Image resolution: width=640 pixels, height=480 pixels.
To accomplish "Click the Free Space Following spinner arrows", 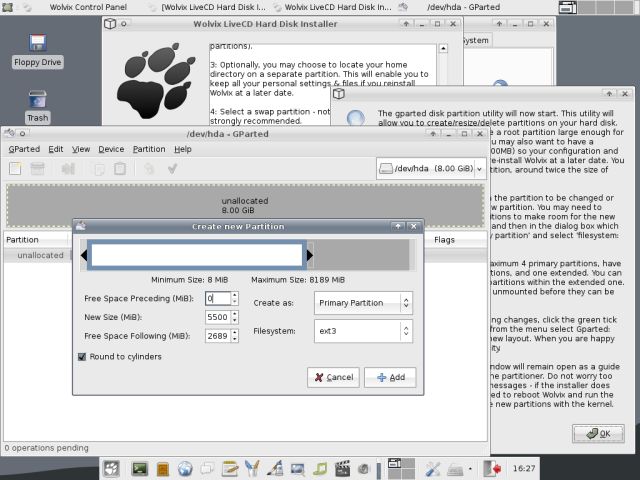I will point(236,336).
